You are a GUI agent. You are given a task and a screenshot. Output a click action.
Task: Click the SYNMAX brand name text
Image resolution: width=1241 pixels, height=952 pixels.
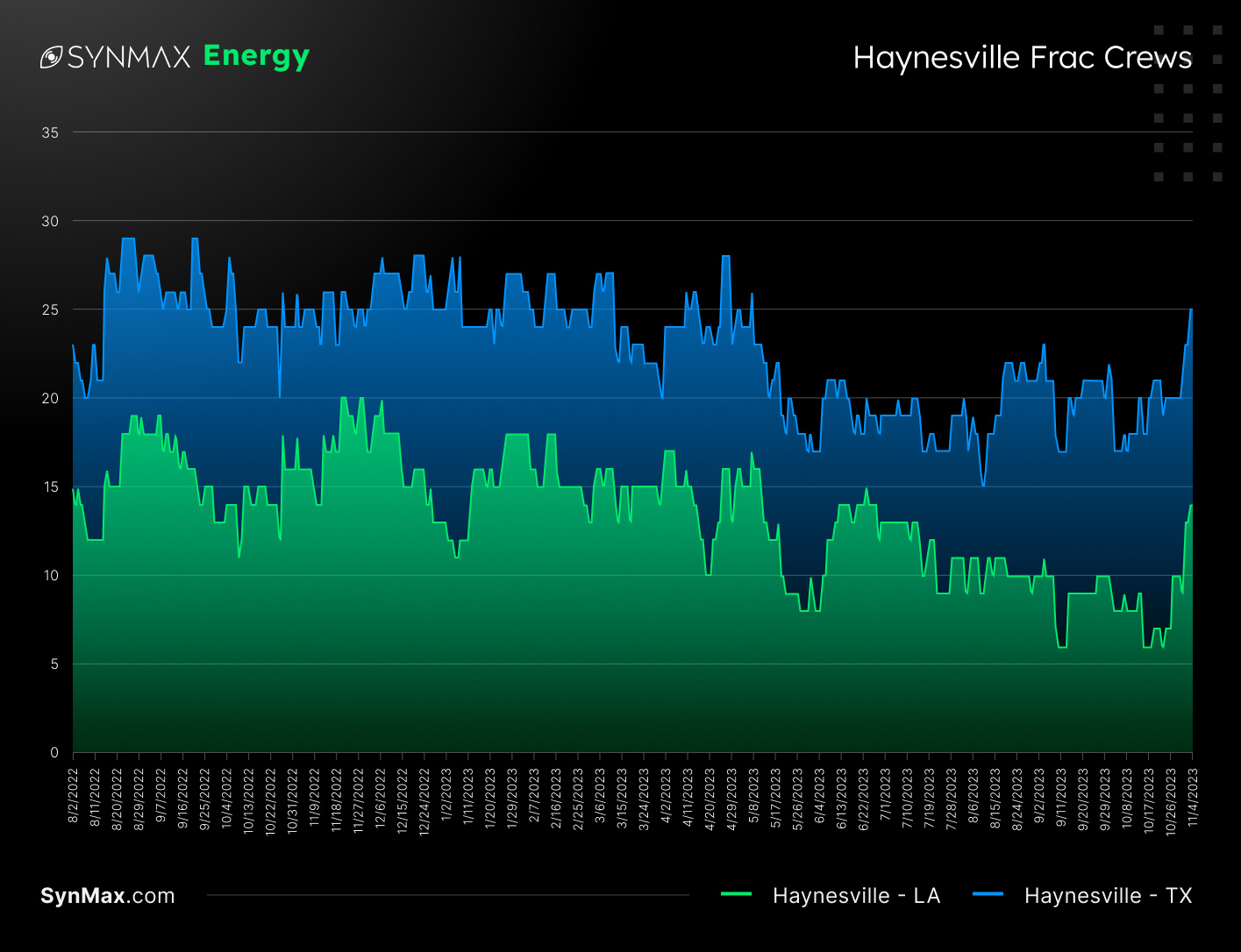click(x=129, y=57)
